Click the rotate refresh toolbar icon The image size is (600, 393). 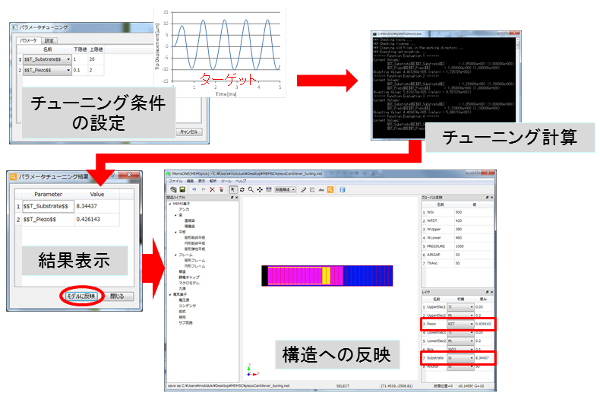pos(242,189)
